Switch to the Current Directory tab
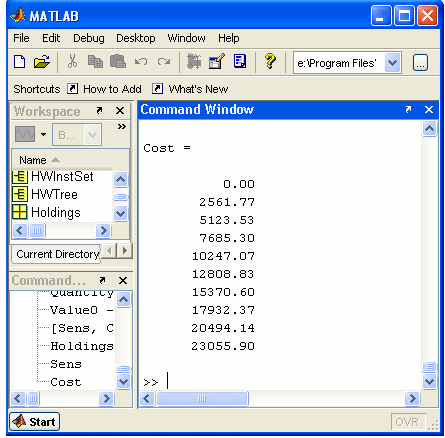Screen dimensions: 445x438 (57, 254)
